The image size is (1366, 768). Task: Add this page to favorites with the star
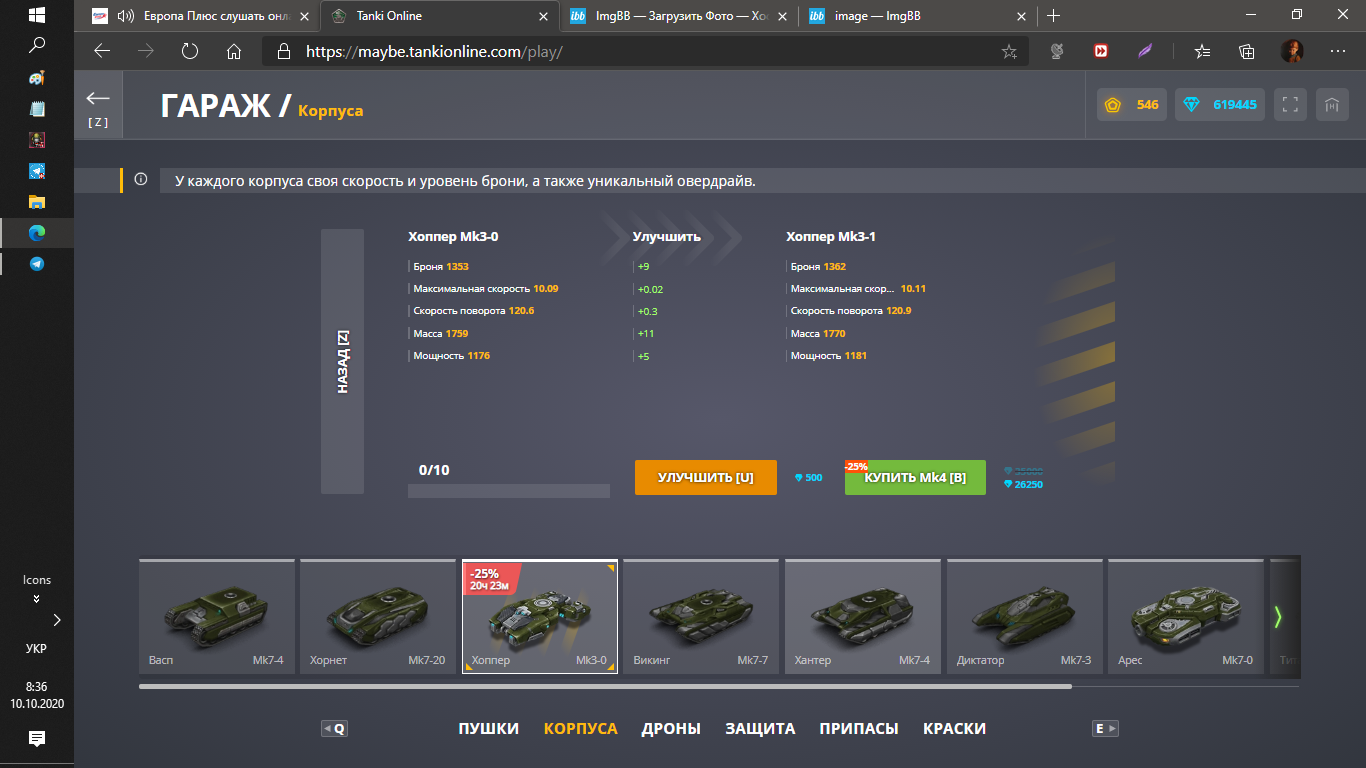tap(1009, 51)
